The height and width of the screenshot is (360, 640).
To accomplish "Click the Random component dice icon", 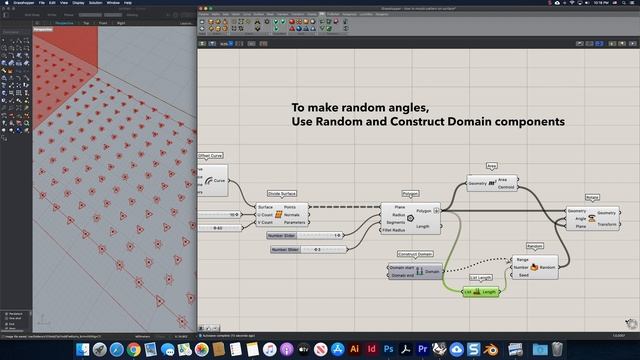I will 534,267.
